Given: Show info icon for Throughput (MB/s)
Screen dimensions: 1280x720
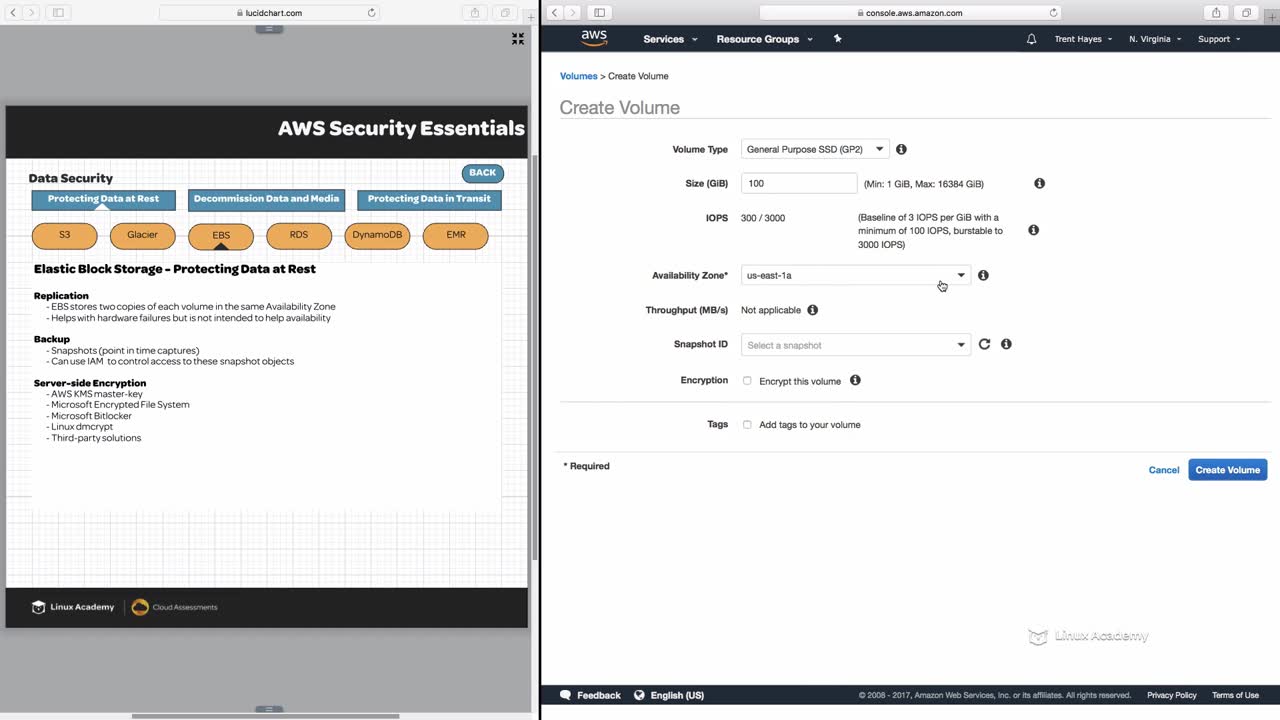Looking at the screenshot, I should tap(813, 310).
